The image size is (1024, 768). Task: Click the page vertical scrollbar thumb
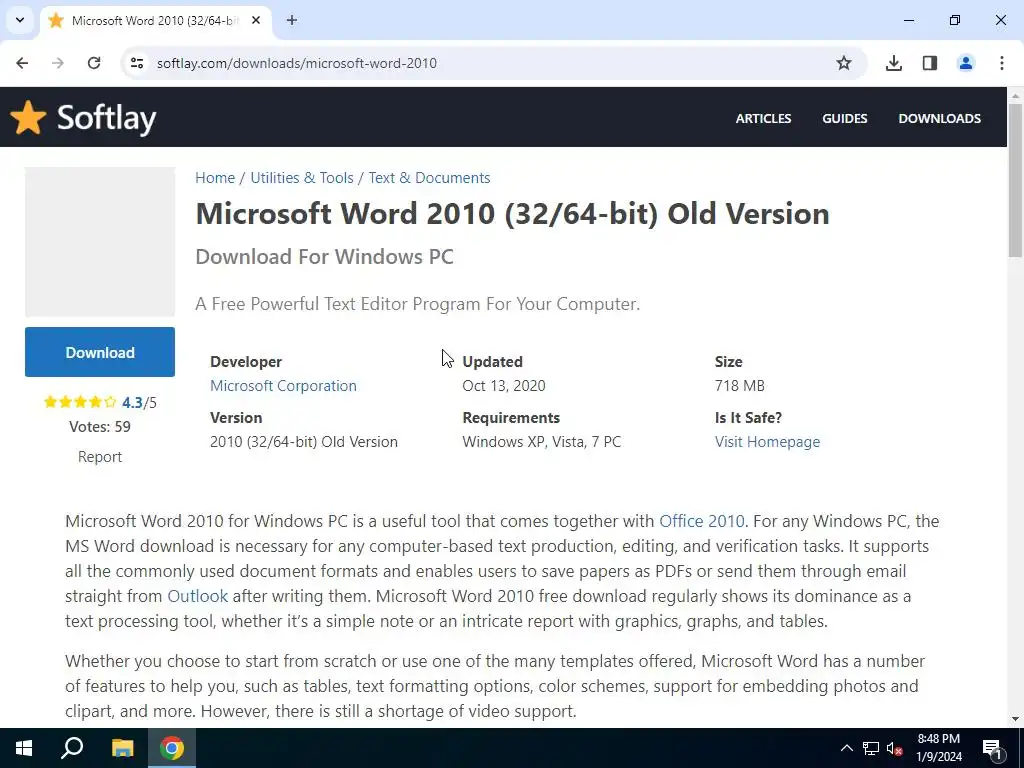(x=1015, y=180)
